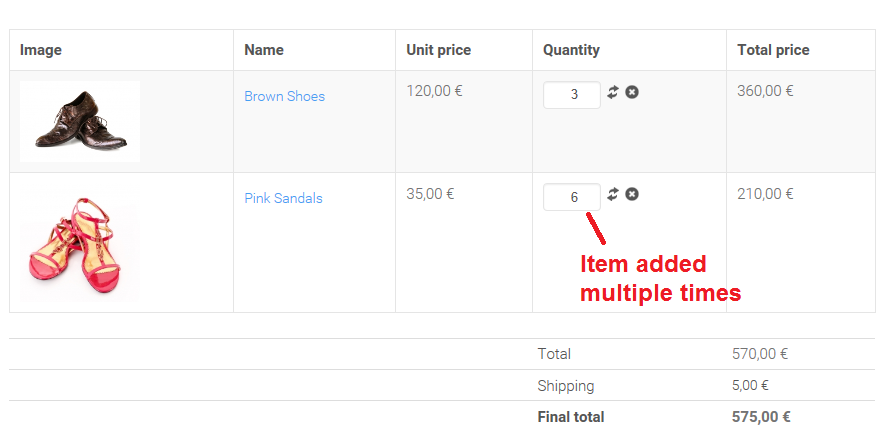
Task: Click the Final total 575,00 € amount
Action: coord(761,417)
